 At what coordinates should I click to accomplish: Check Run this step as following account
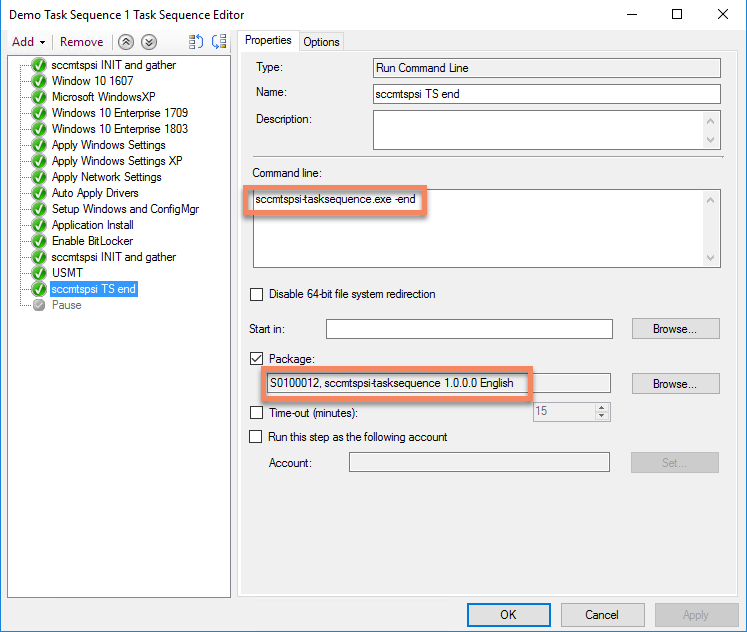[256, 437]
